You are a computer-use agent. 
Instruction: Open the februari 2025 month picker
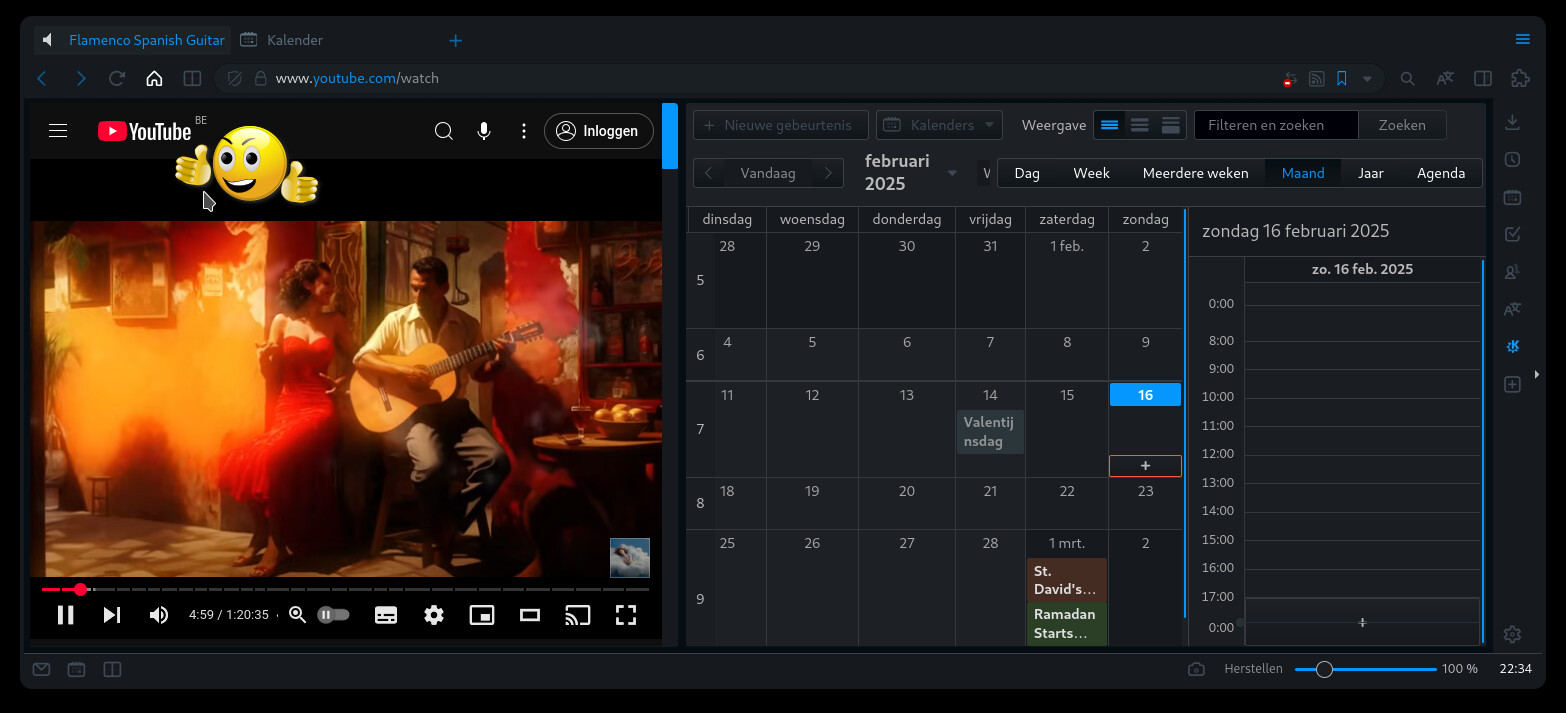click(910, 172)
